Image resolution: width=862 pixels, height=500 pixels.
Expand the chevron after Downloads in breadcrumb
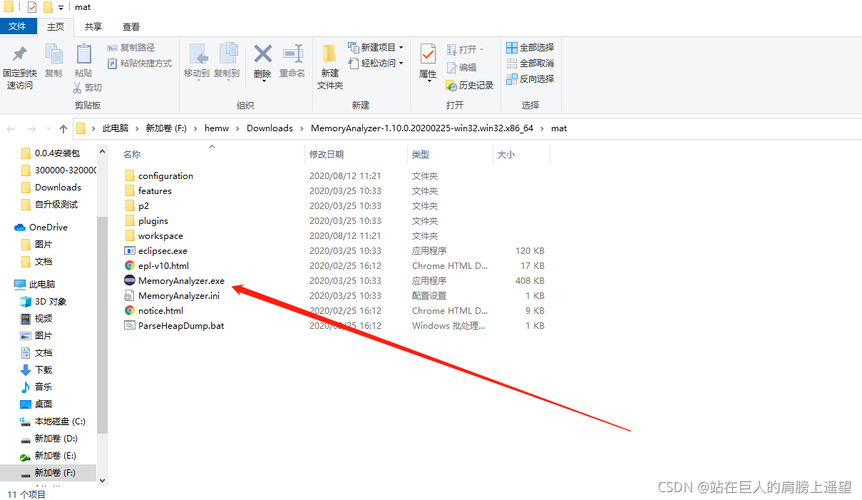click(302, 129)
